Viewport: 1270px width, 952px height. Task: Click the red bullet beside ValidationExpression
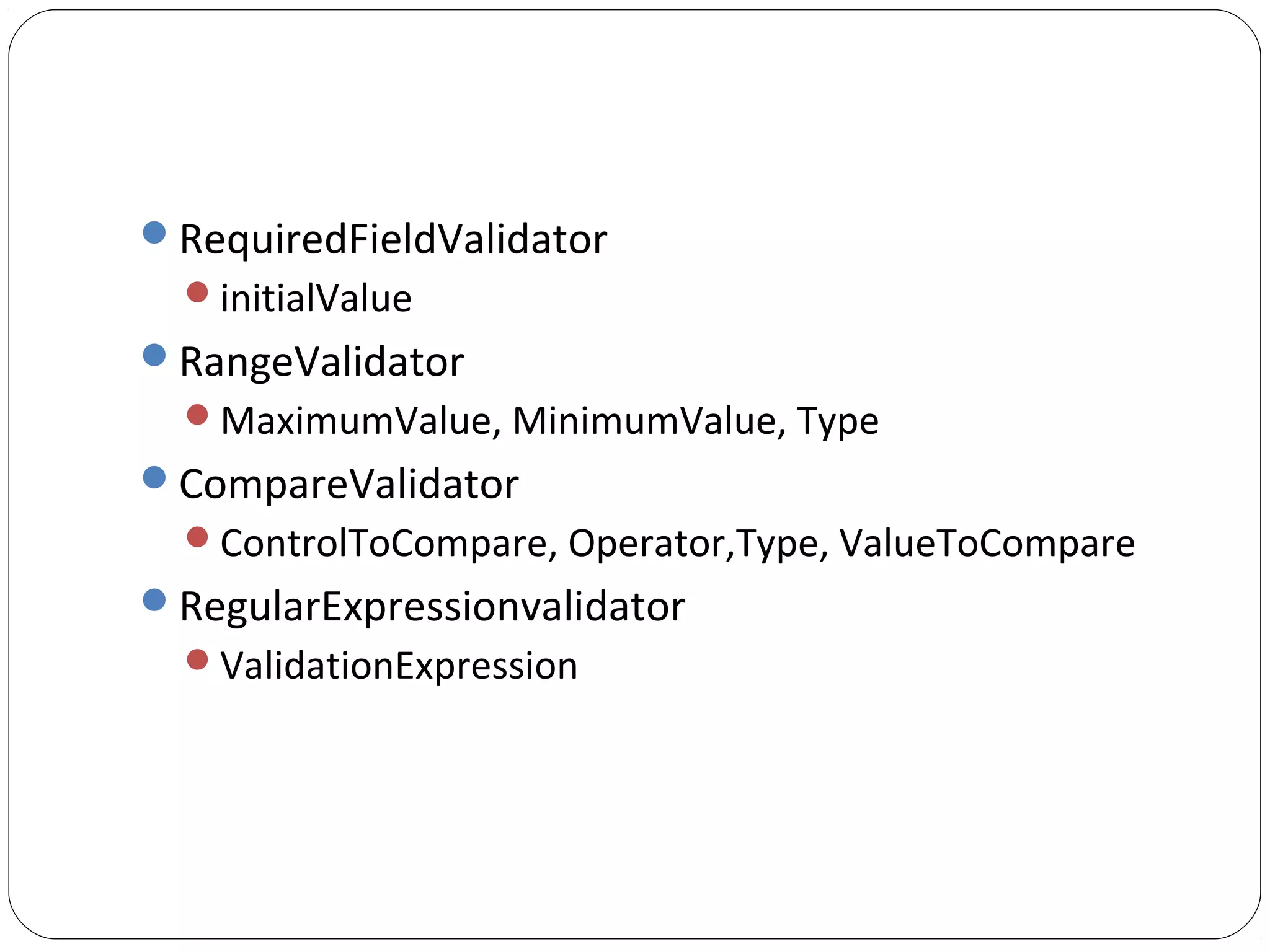click(197, 659)
